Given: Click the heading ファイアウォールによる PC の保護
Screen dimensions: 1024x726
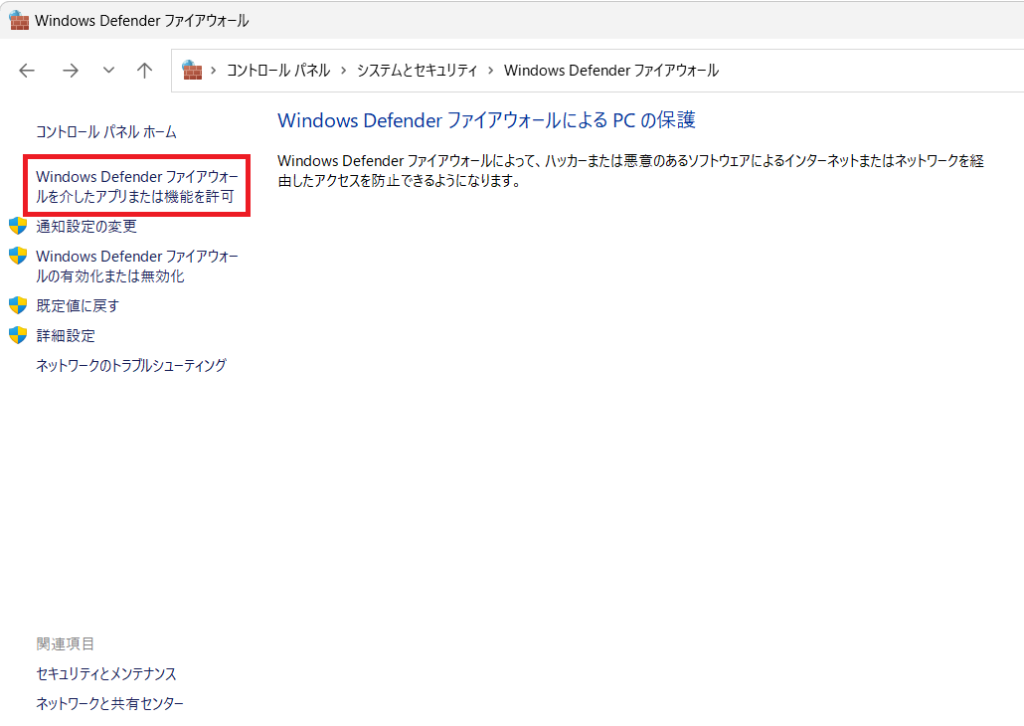Looking at the screenshot, I should [487, 120].
